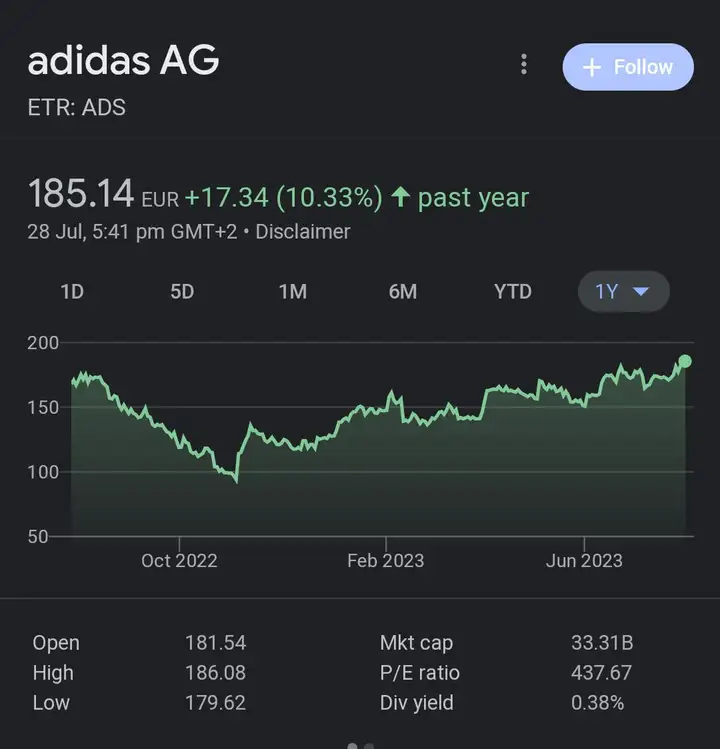Click the Feb 2023 axis marker

(x=386, y=560)
